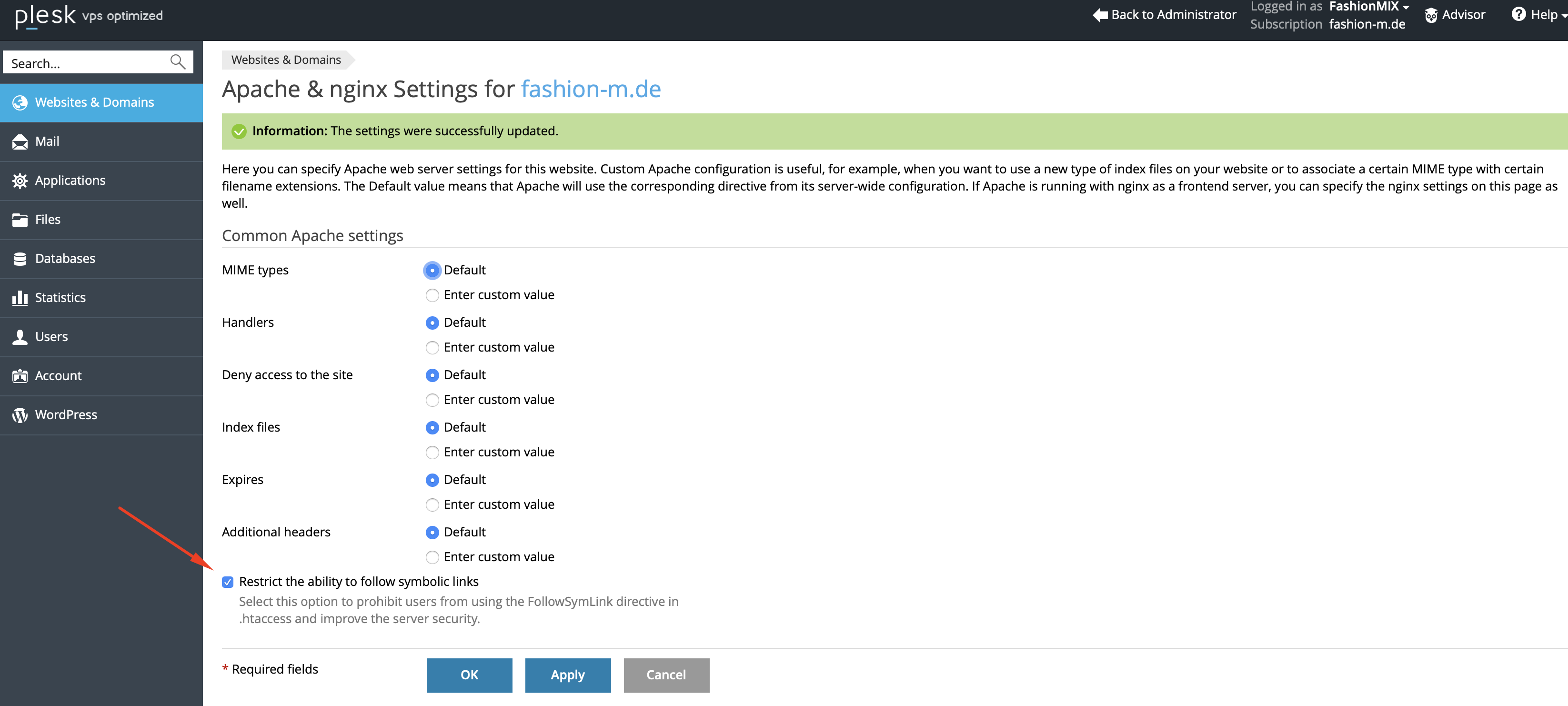Click into the Search input field
1568x706 pixels.
[x=85, y=63]
